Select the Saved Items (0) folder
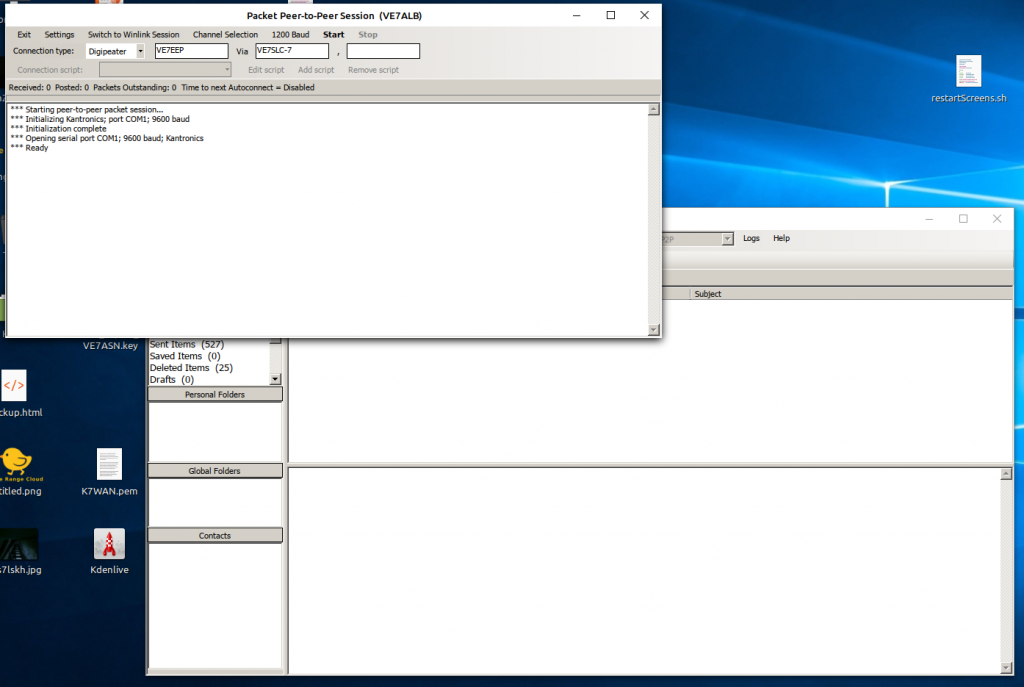This screenshot has width=1024, height=687. point(185,356)
